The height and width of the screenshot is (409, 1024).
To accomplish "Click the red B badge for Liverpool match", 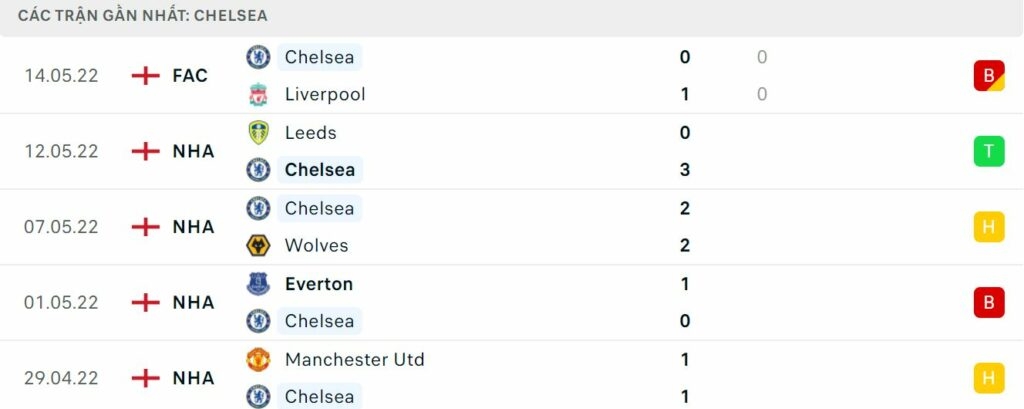I will [x=988, y=76].
